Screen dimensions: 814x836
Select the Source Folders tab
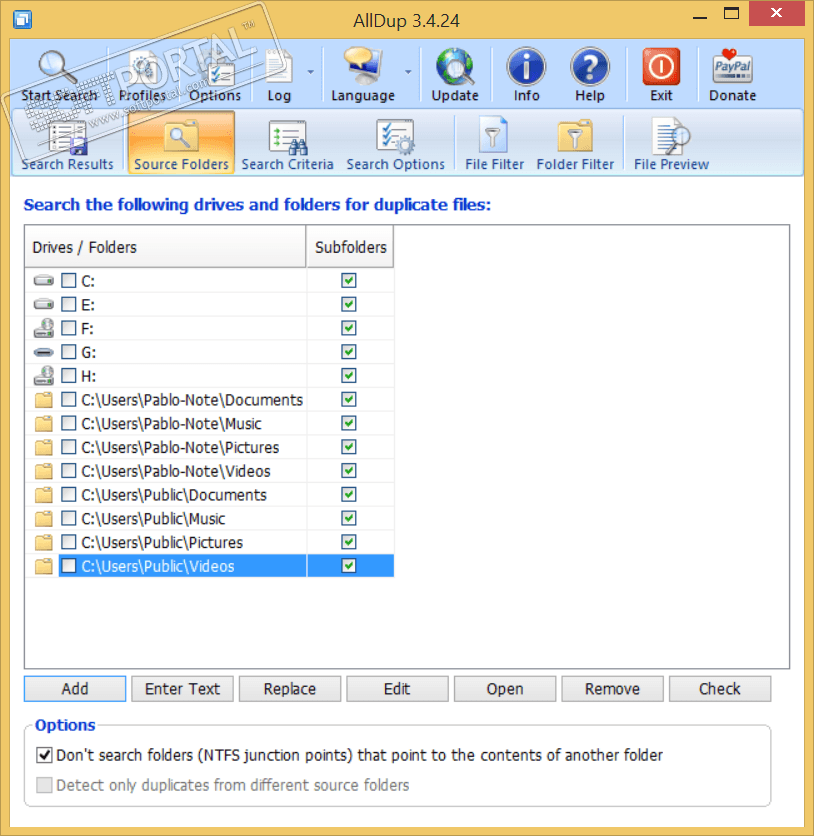181,142
